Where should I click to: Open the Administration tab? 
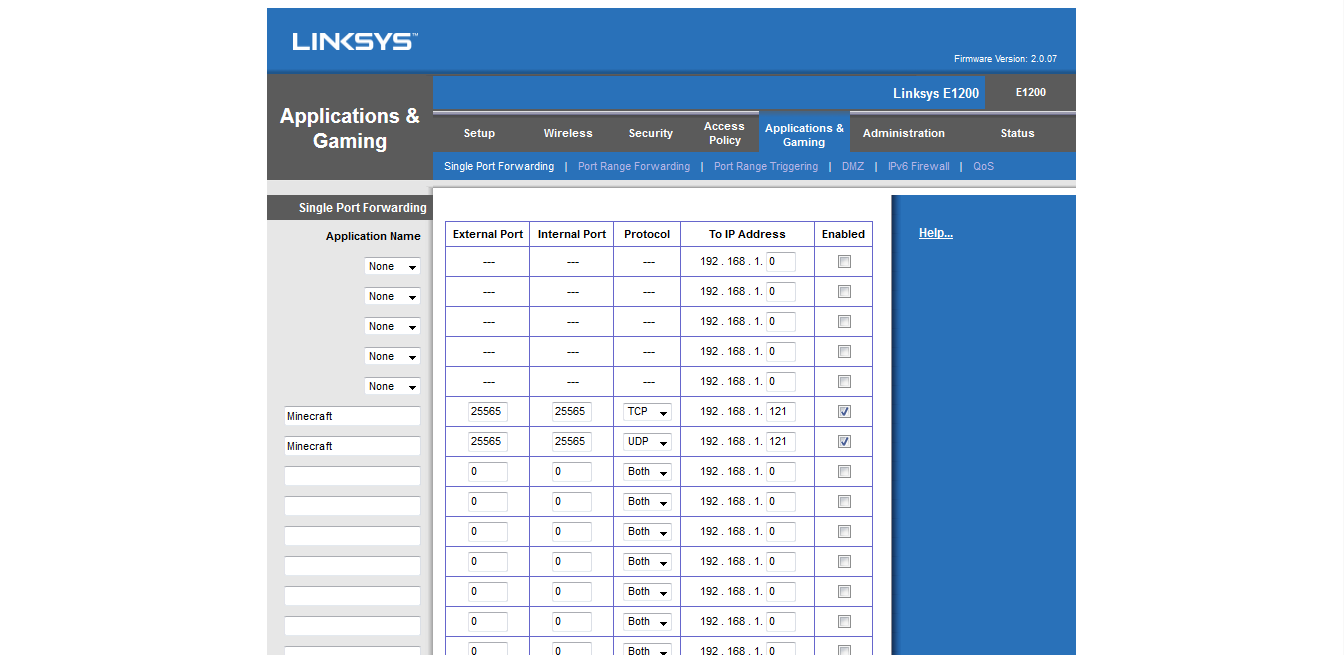(904, 133)
